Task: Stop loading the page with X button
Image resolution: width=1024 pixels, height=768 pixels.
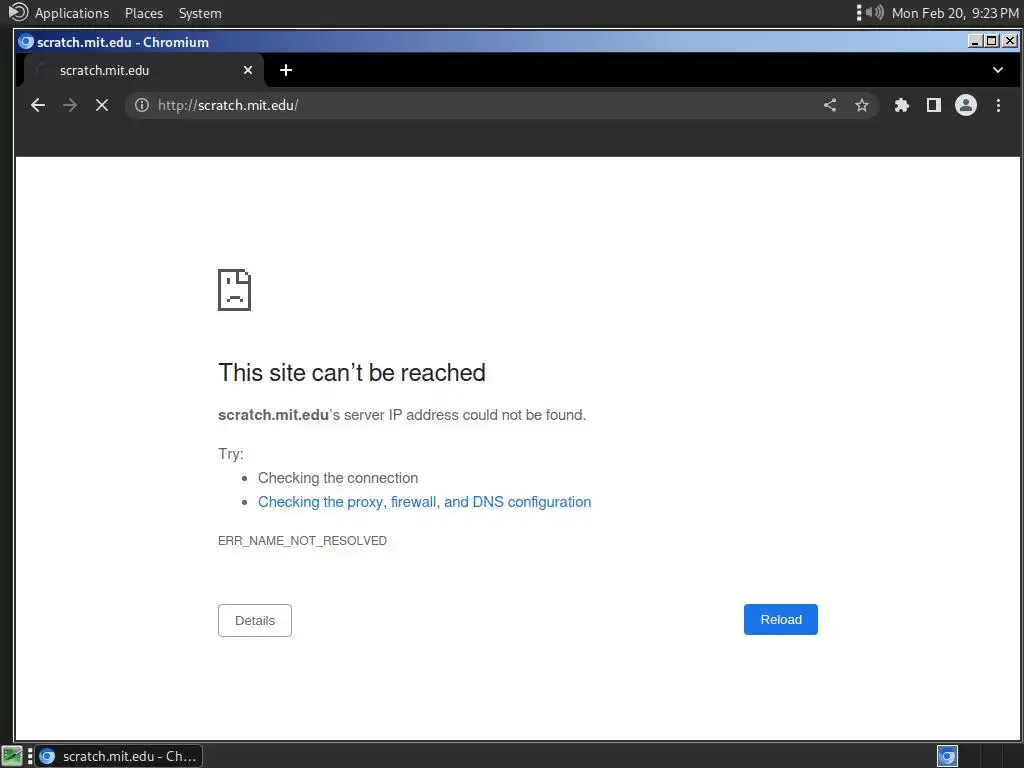Action: [102, 105]
